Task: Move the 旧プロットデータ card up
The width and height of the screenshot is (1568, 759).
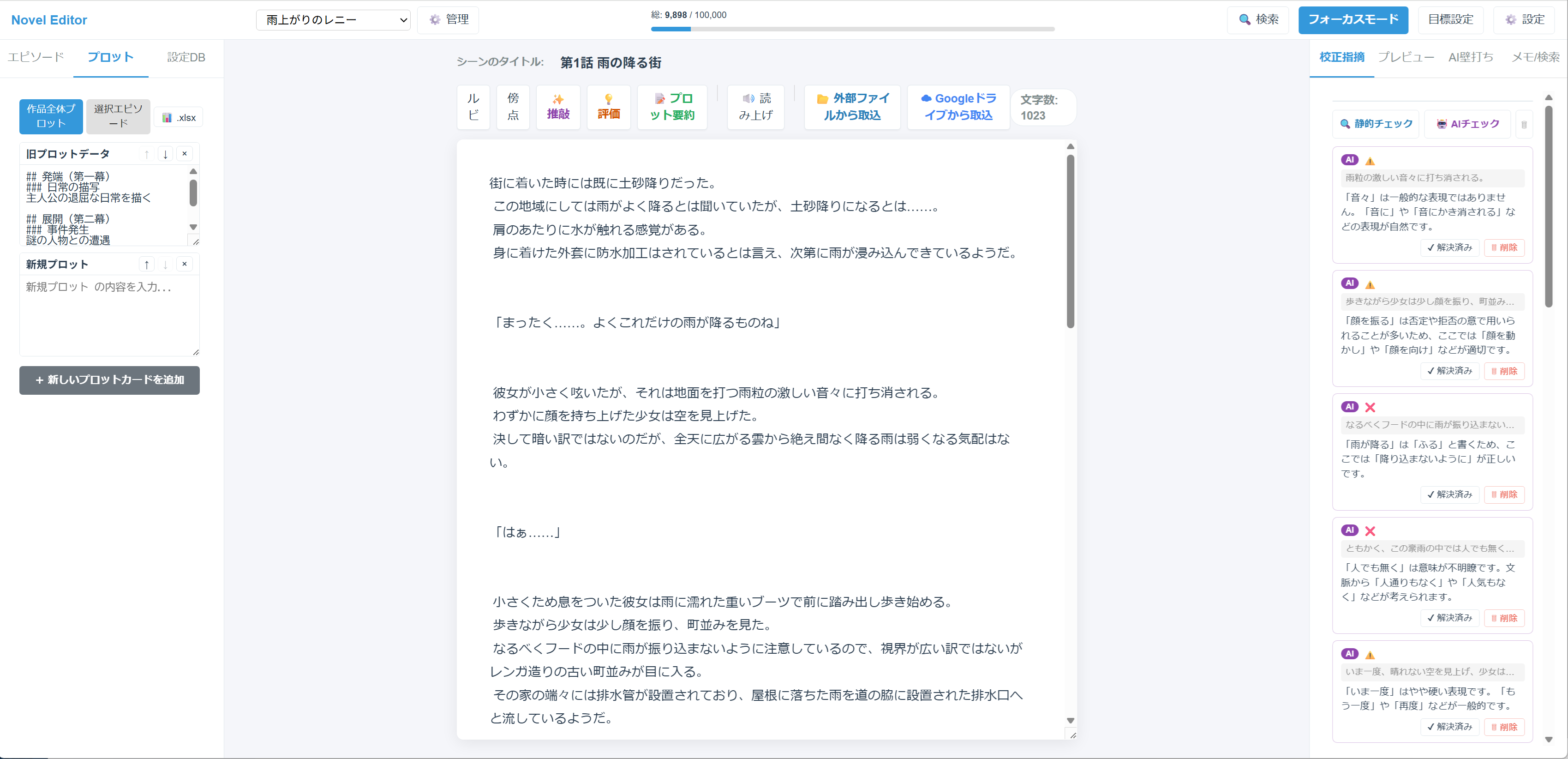Action: (146, 154)
